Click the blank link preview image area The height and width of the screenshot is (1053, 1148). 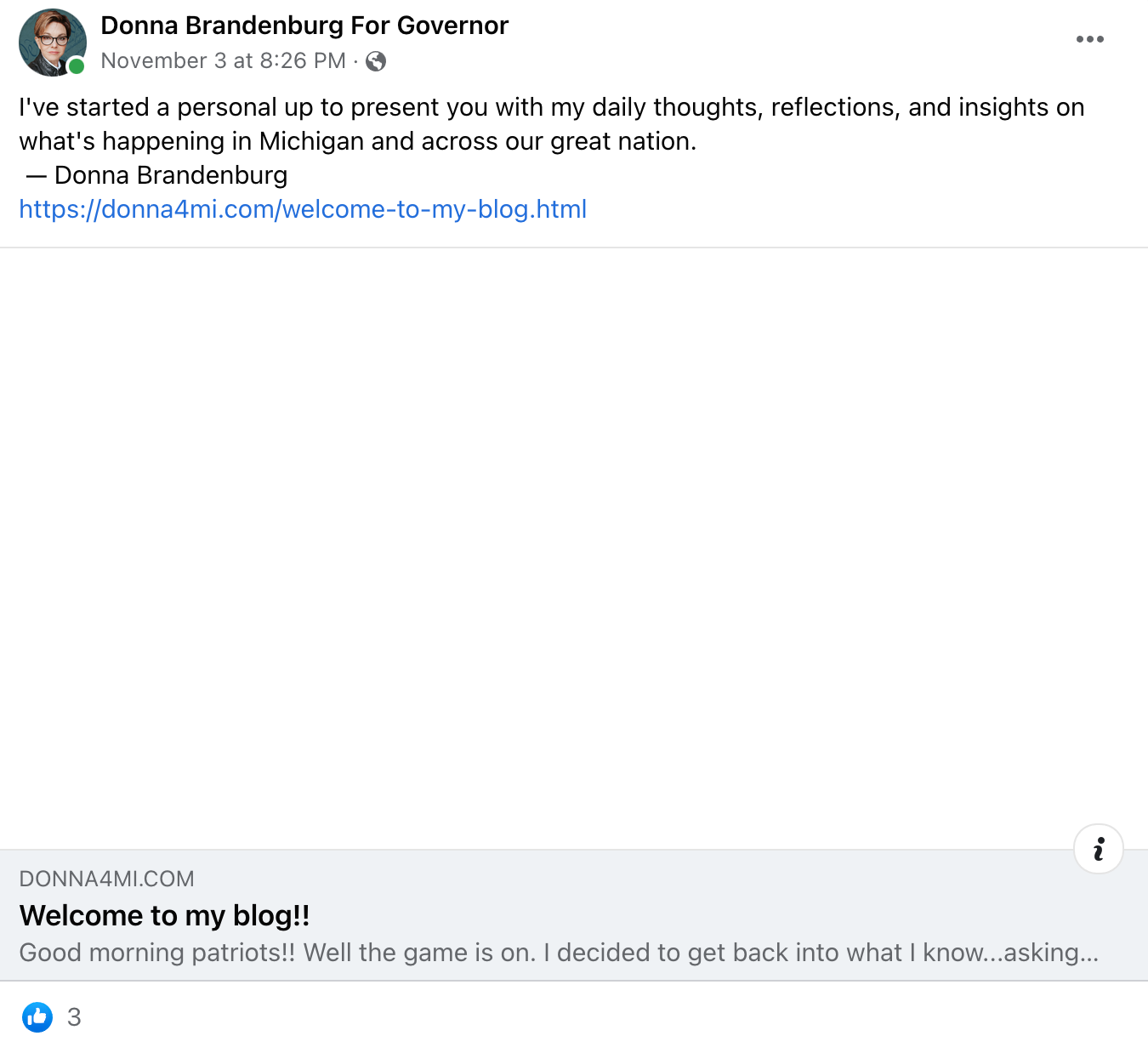[574, 544]
